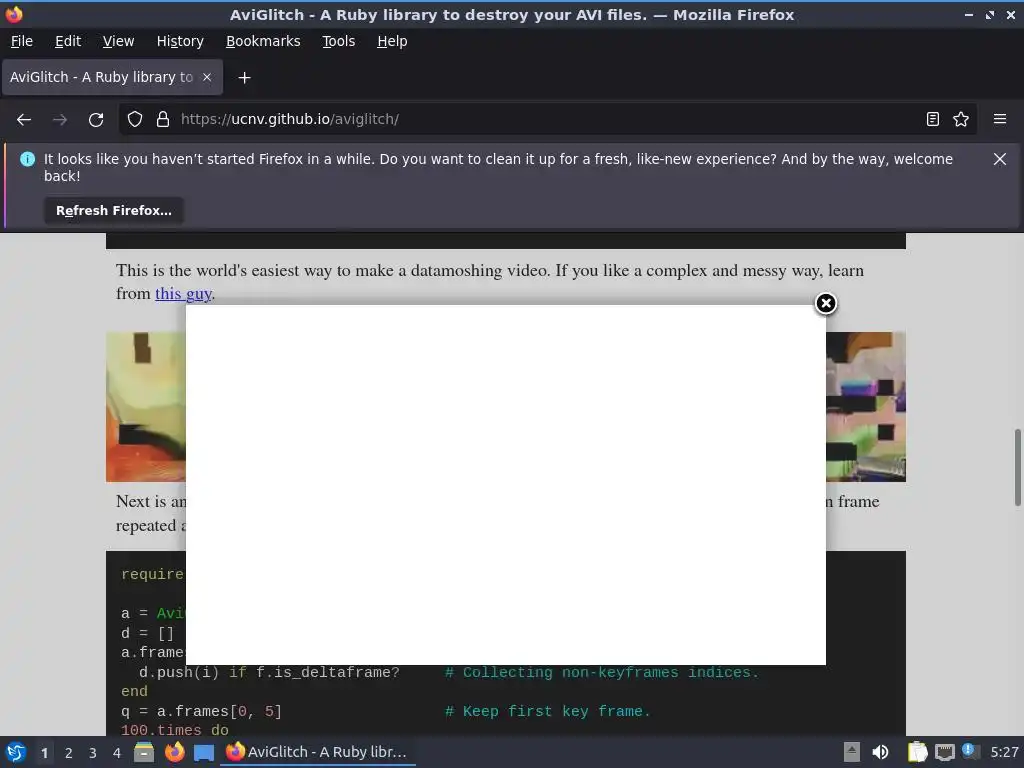Launch the file manager from taskbar
The height and width of the screenshot is (768, 1024).
pos(144,752)
